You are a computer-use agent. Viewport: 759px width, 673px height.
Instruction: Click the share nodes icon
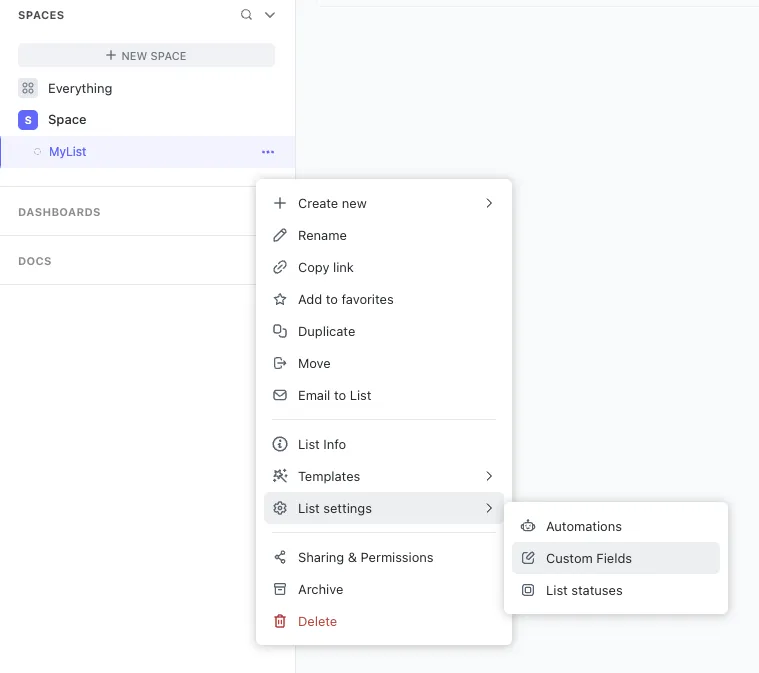point(280,557)
